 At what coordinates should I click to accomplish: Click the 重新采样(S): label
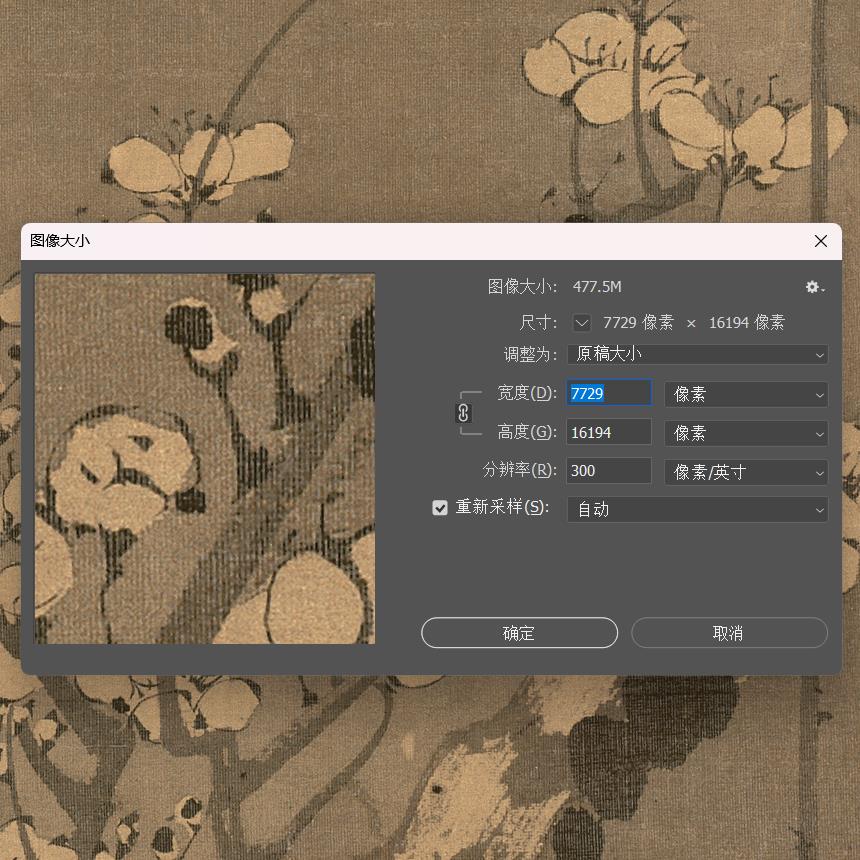pos(502,507)
